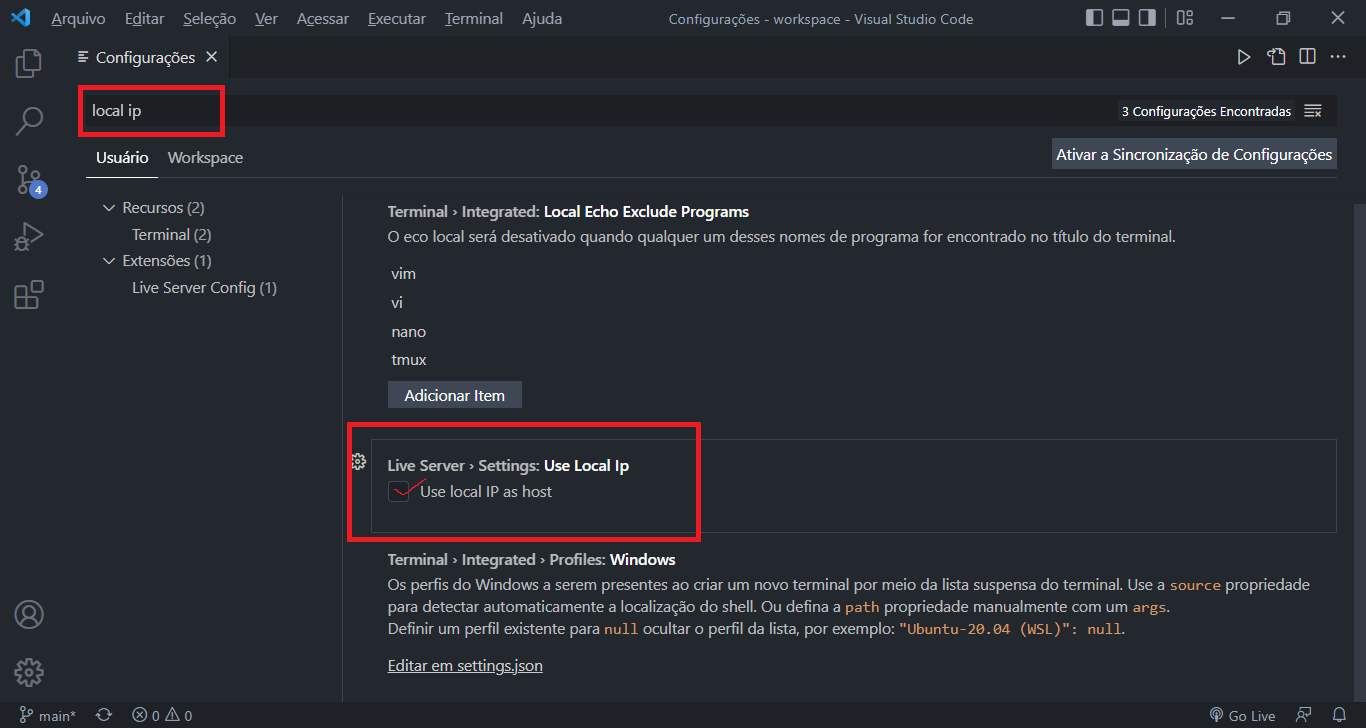This screenshot has height=728, width=1366.
Task: Click the VS Code logo in title bar
Action: tap(20, 18)
